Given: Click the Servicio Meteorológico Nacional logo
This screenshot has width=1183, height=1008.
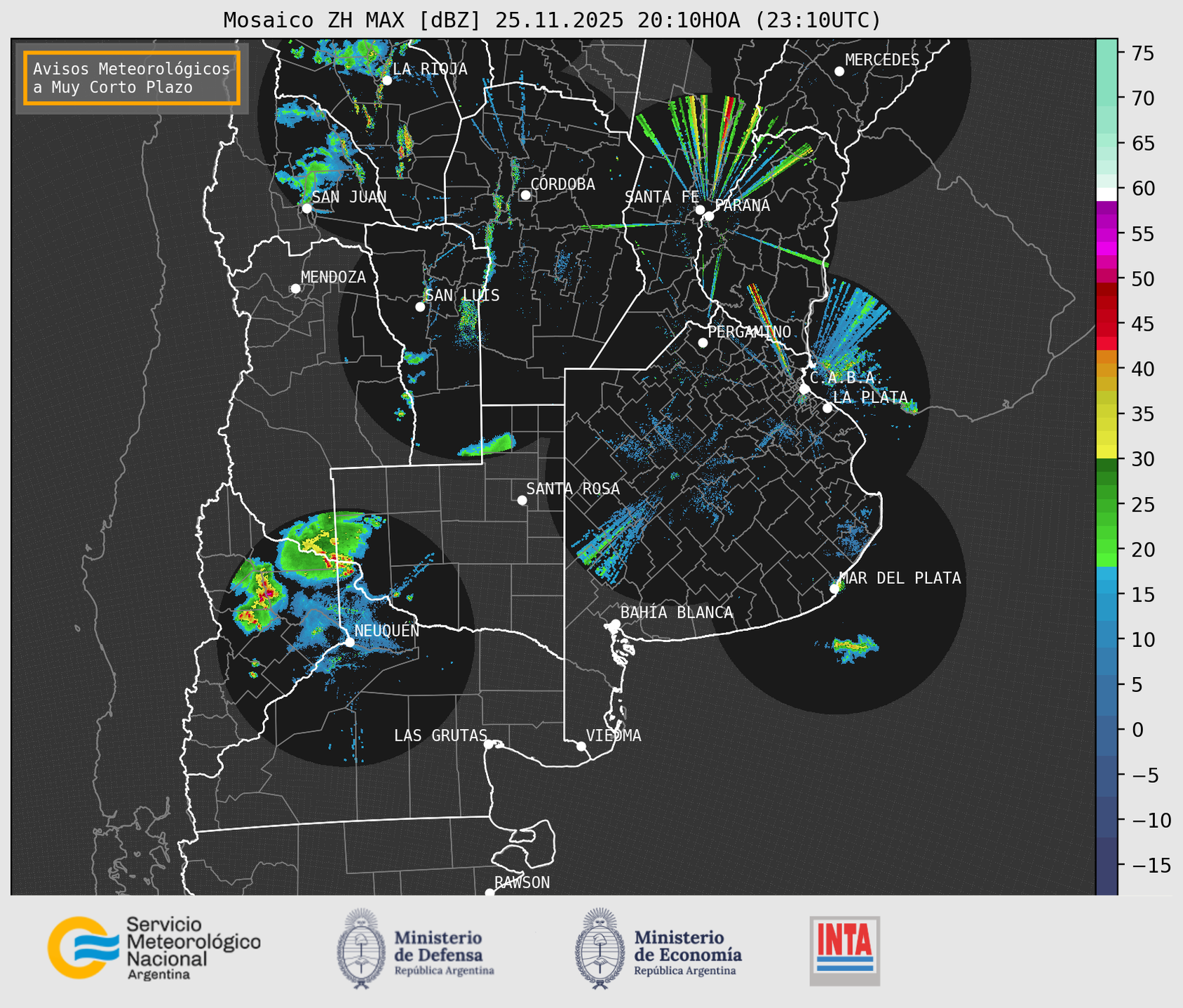Looking at the screenshot, I should coord(154,948).
